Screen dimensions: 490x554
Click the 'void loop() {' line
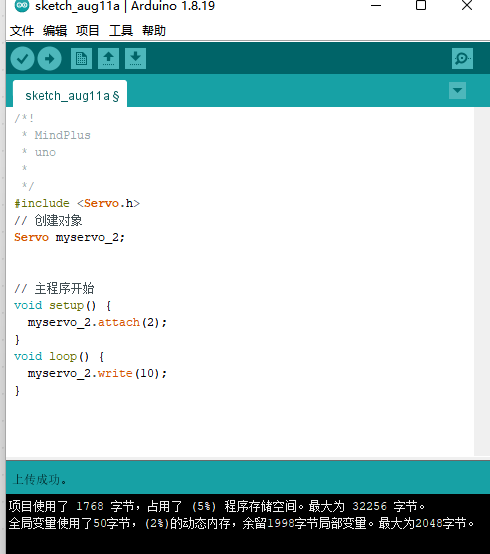tap(59, 356)
